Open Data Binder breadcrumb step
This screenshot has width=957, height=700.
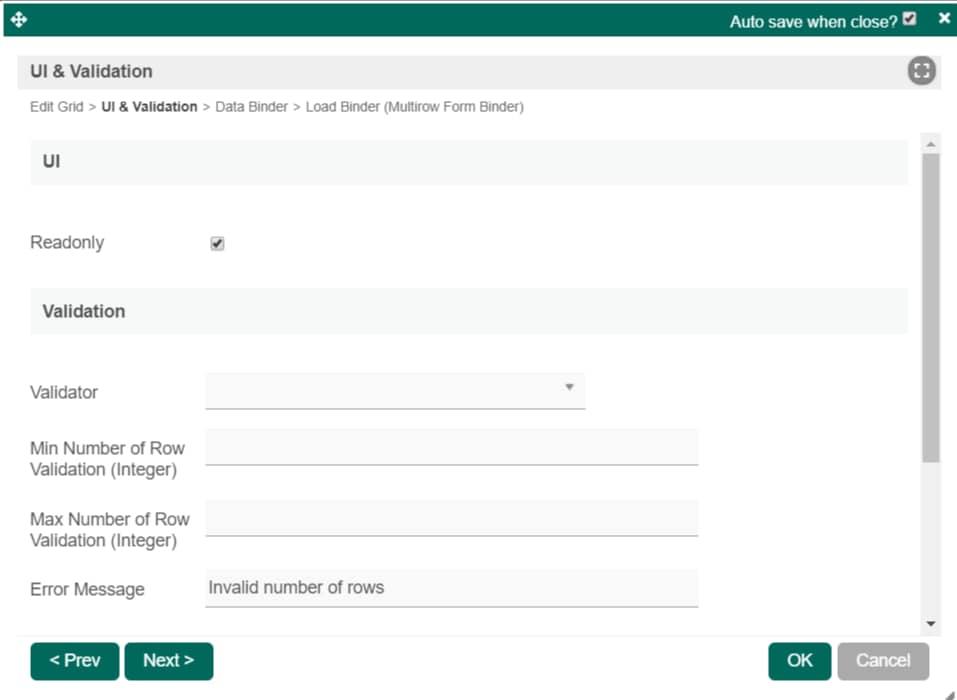(251, 107)
